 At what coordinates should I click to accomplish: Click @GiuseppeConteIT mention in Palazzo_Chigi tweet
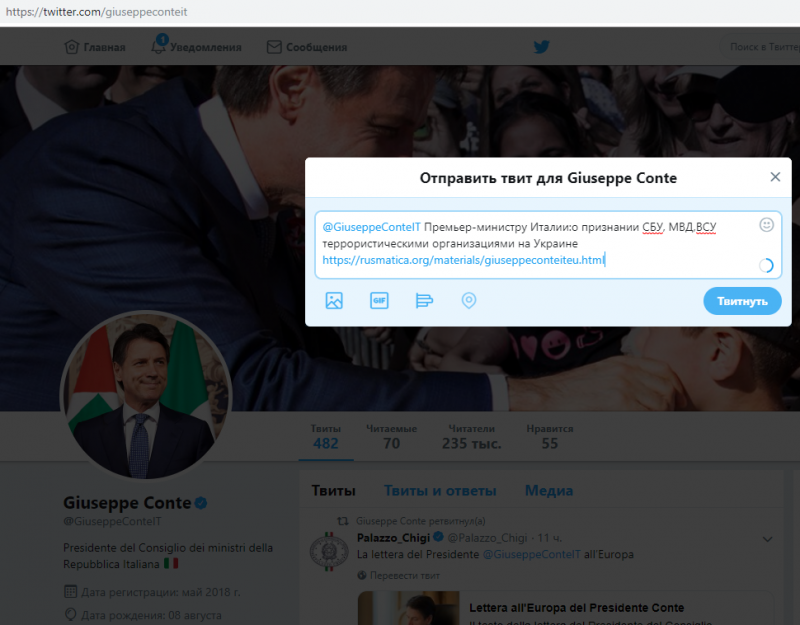[x=531, y=555]
